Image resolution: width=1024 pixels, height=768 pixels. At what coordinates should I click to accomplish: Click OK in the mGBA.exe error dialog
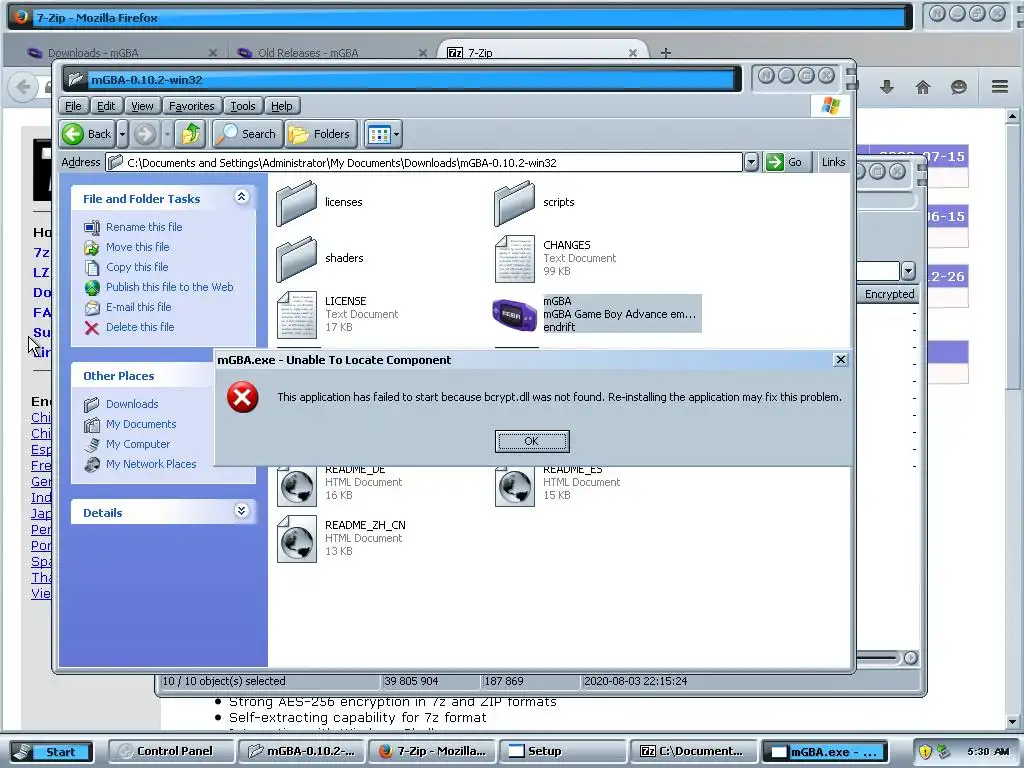[532, 441]
